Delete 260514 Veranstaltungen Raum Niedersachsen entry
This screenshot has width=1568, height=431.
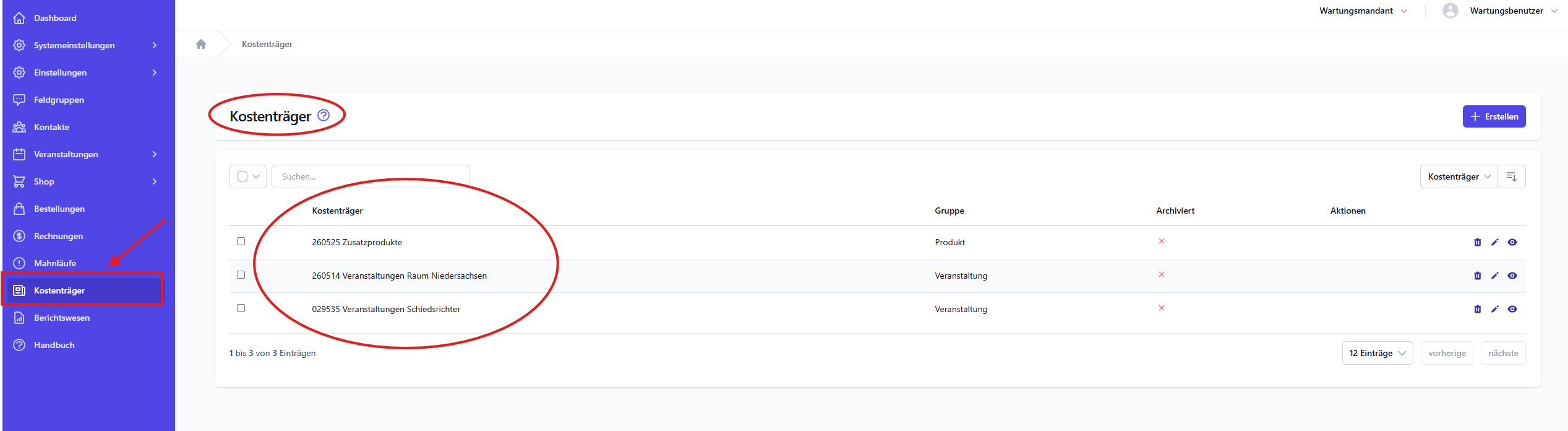point(1478,276)
